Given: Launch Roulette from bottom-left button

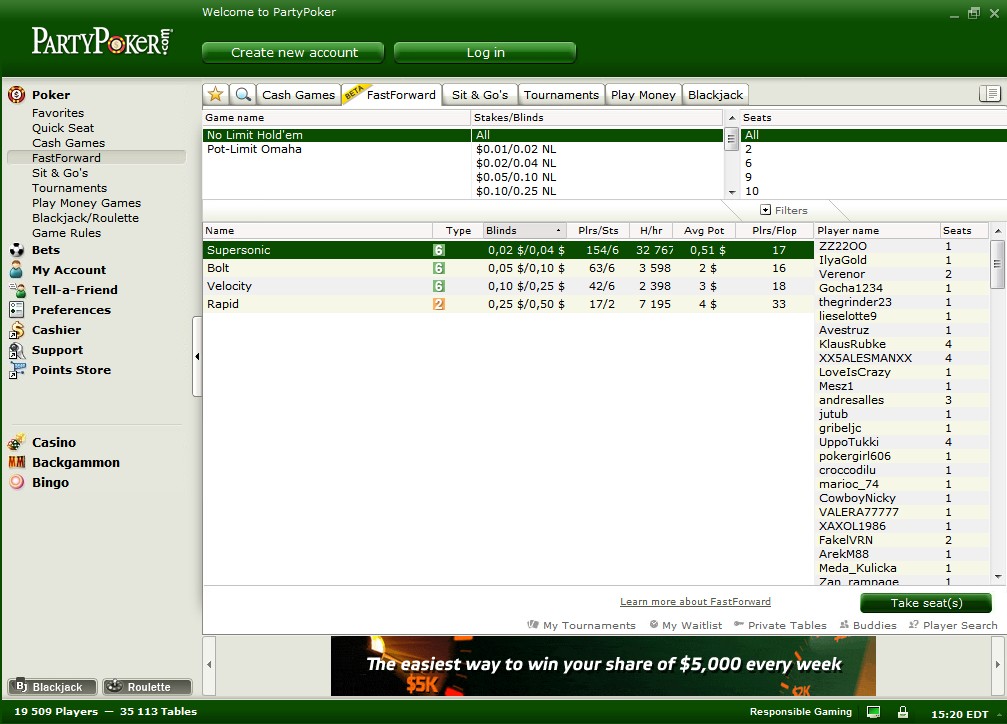Looking at the screenshot, I should tap(147, 687).
